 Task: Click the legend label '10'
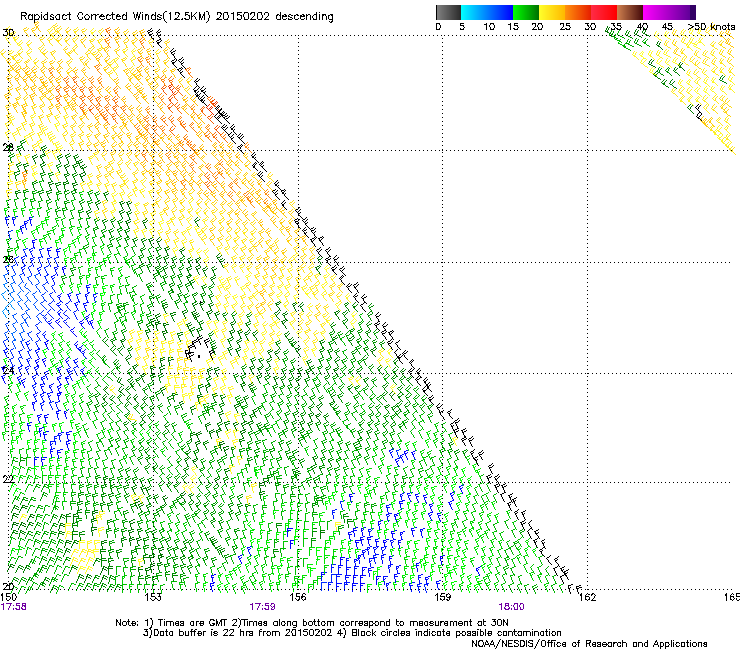pyautogui.click(x=489, y=27)
